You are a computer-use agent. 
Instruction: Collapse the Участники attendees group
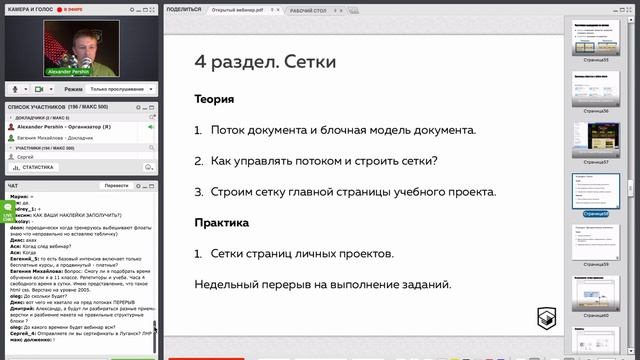pos(11,148)
